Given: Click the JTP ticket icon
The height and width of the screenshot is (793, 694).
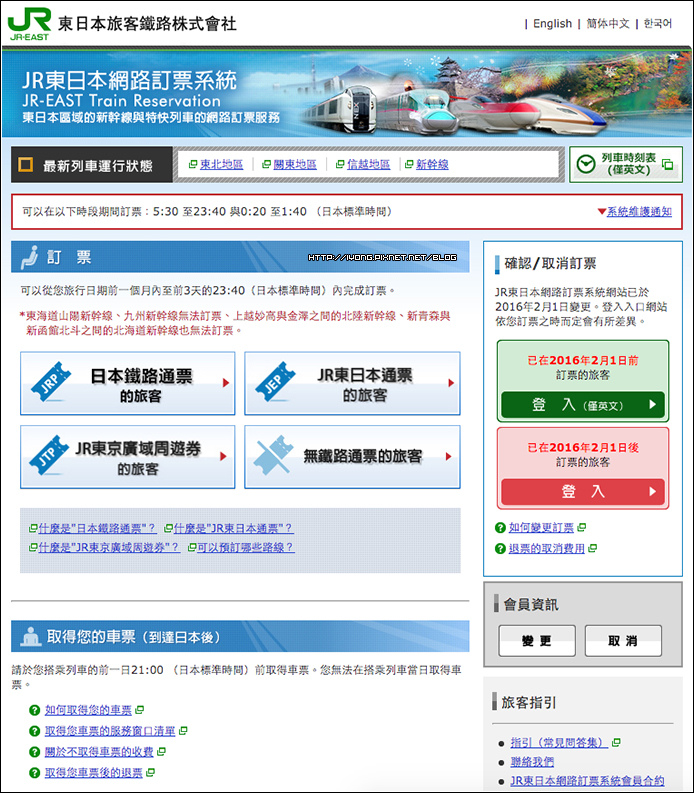Looking at the screenshot, I should (x=49, y=455).
